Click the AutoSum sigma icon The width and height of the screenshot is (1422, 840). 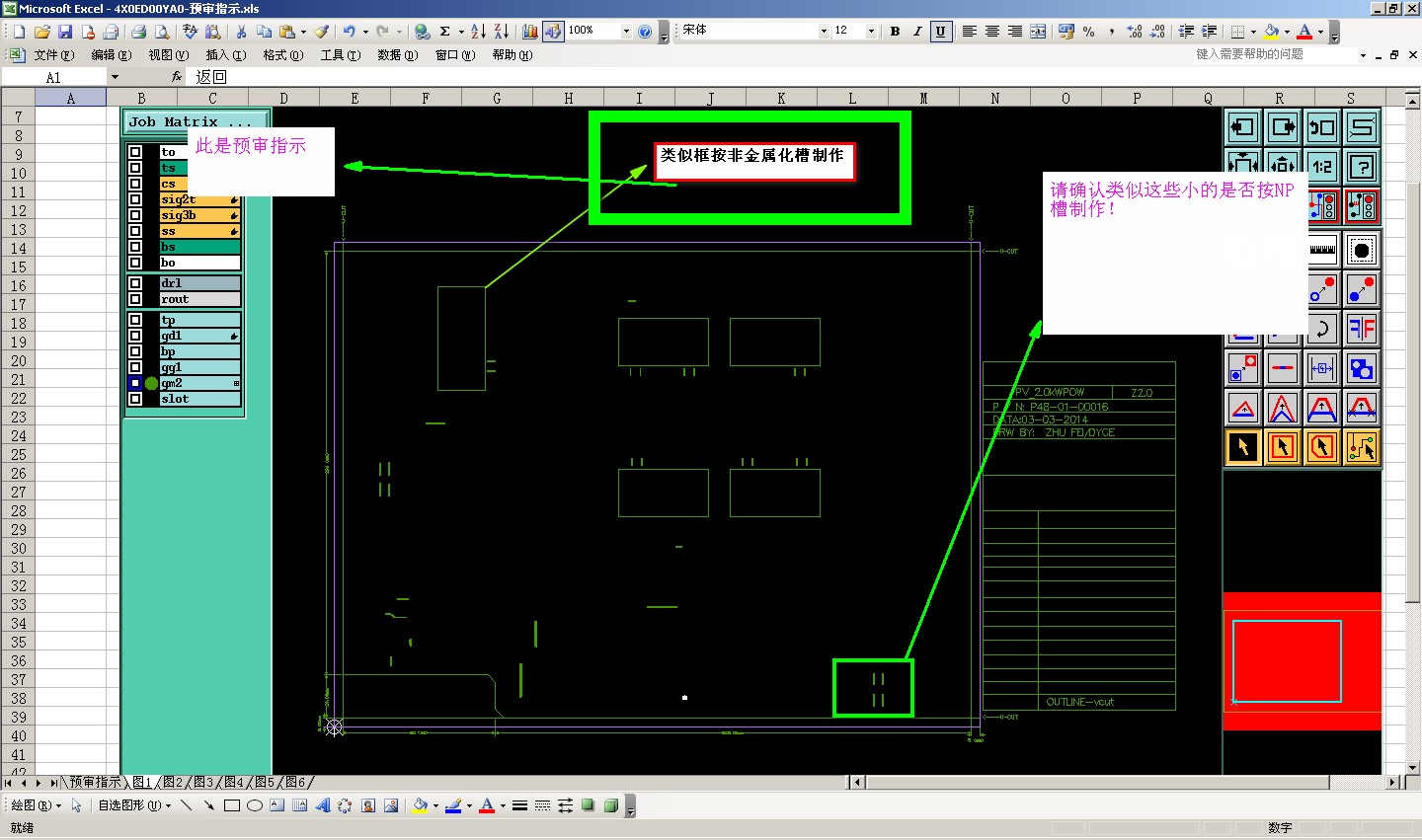[445, 32]
